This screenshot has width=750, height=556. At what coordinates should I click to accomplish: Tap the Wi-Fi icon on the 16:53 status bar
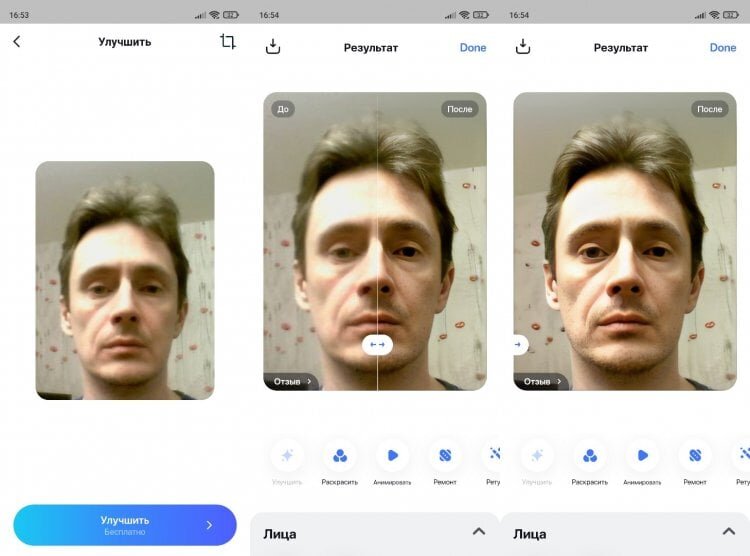pos(215,15)
